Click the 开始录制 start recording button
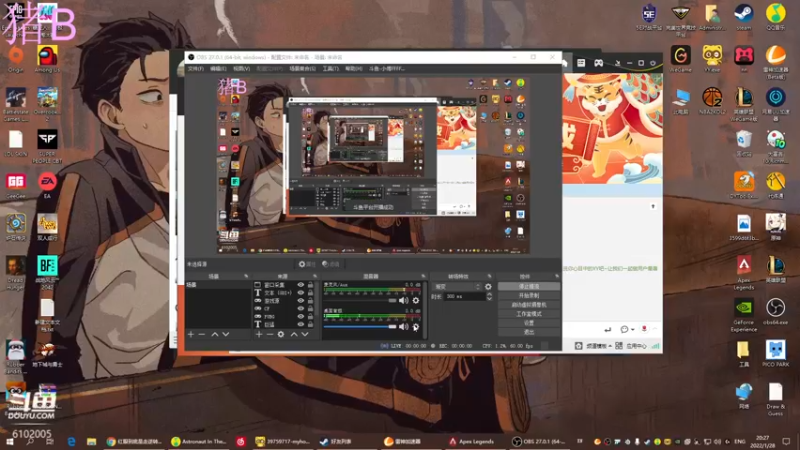 tap(529, 296)
